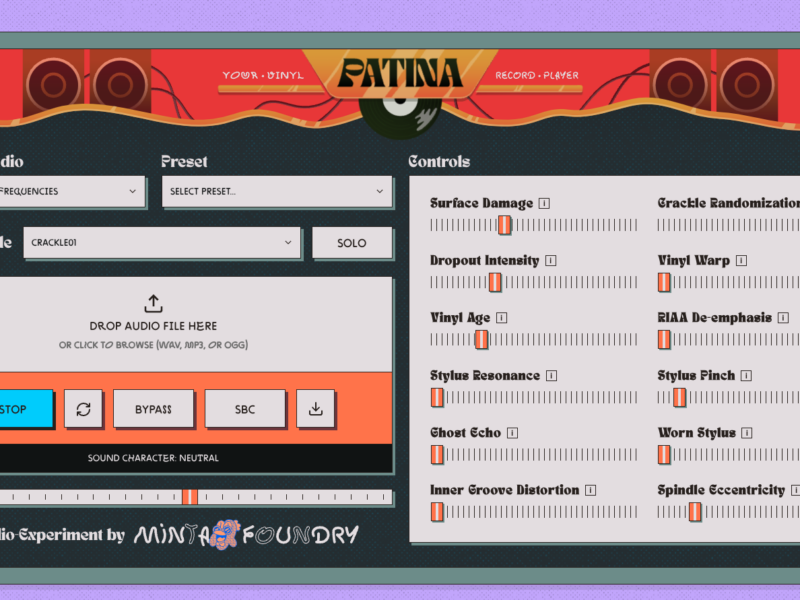Click the playback position slider handle
Image resolution: width=800 pixels, height=600 pixels.
[x=190, y=497]
